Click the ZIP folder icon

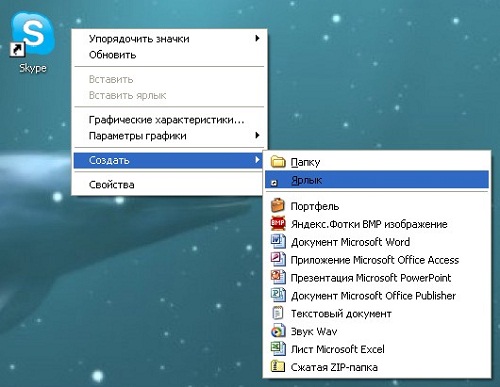pos(278,367)
